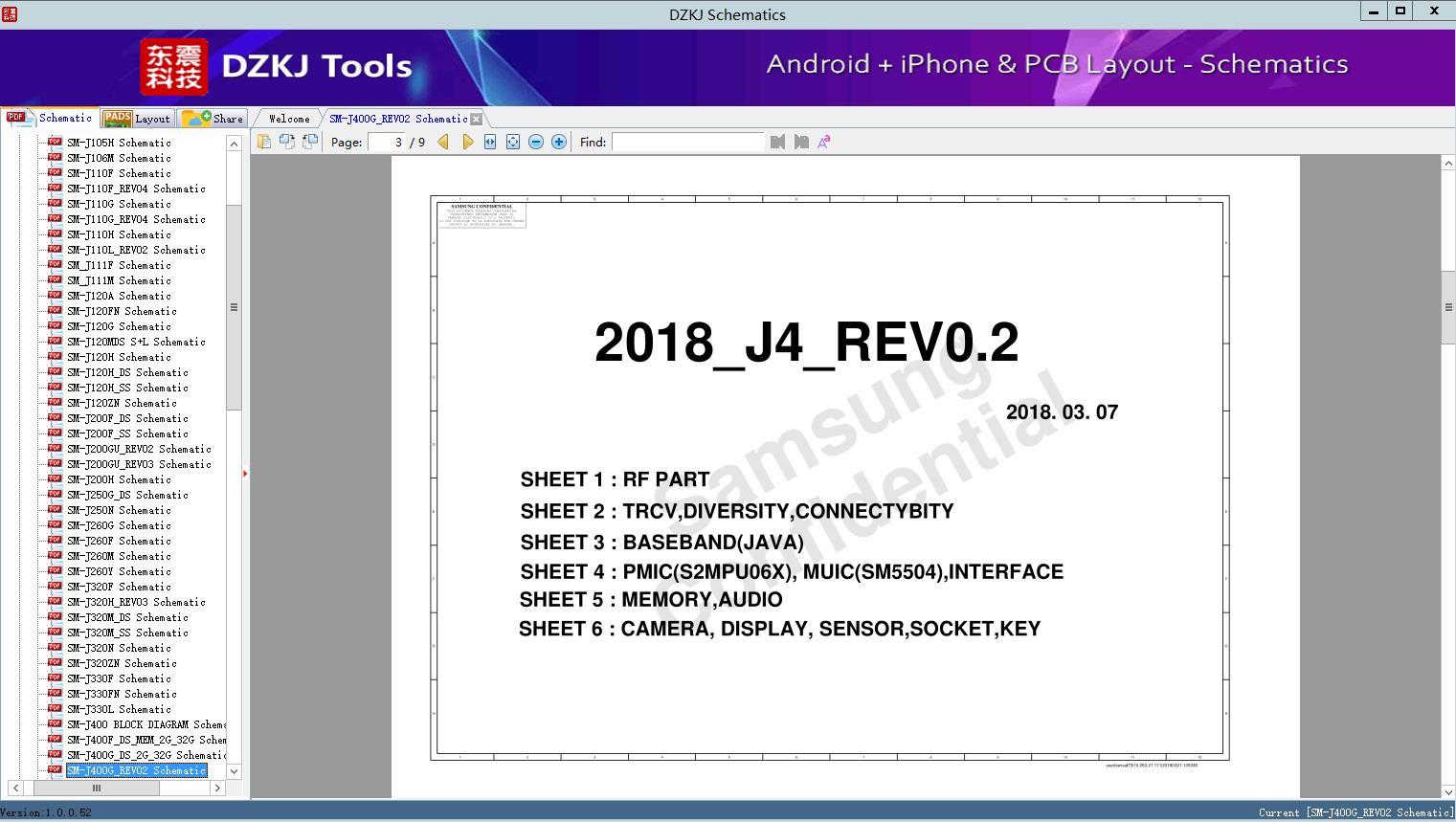
Task: Collapse the left file tree panel
Action: click(245, 474)
